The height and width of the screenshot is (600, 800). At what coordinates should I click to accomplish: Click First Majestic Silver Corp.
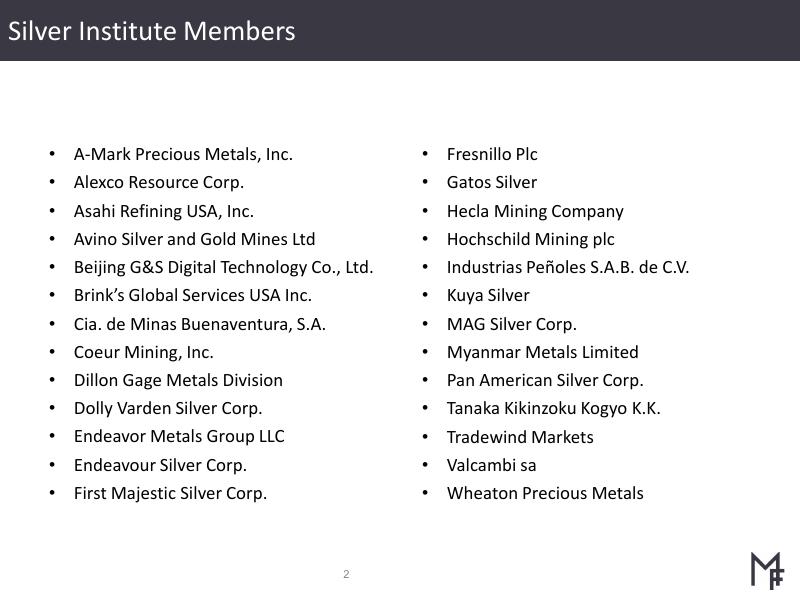[x=170, y=493]
